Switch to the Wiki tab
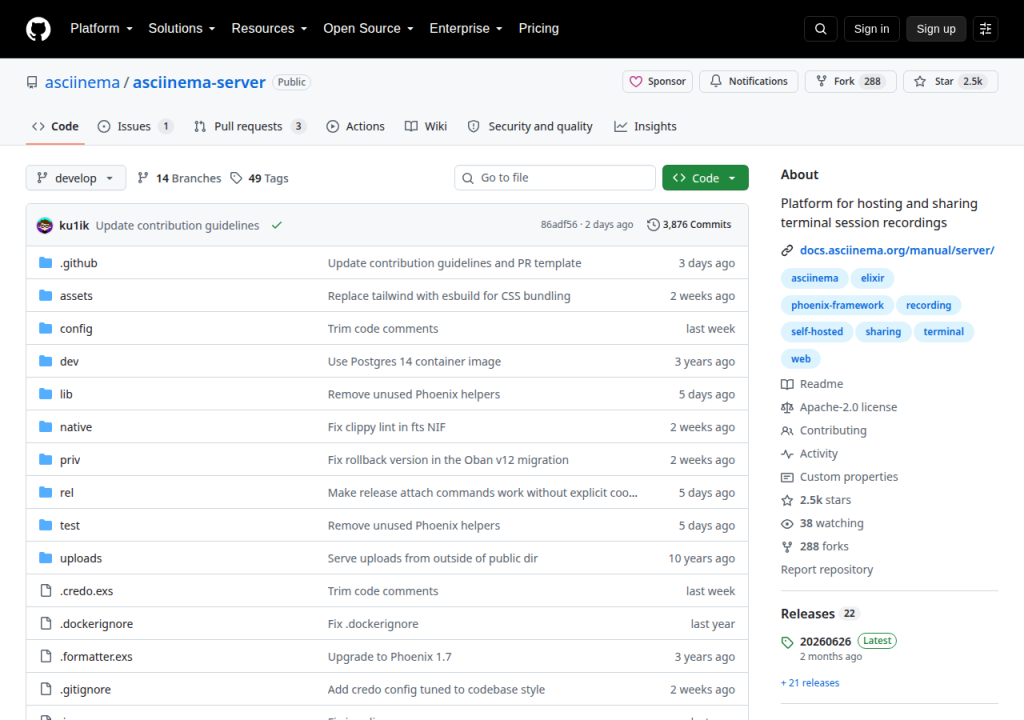This screenshot has height=720, width=1024. (x=426, y=126)
